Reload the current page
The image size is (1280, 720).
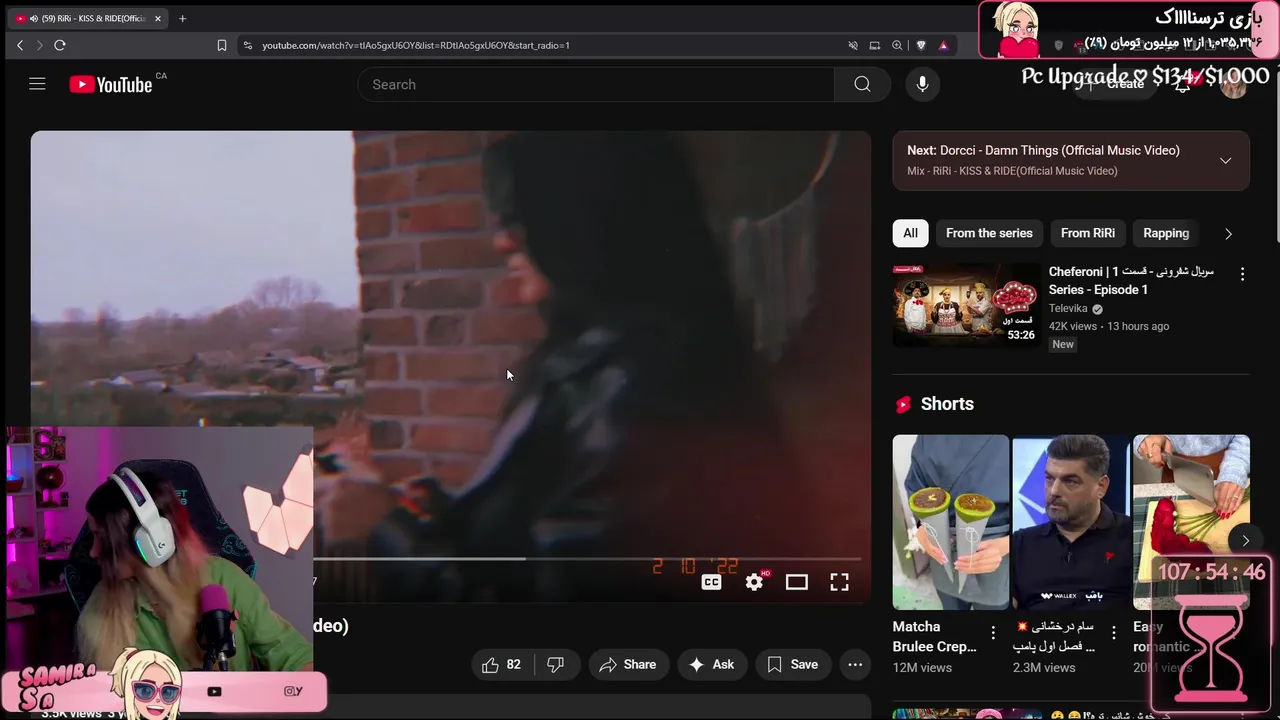(60, 45)
